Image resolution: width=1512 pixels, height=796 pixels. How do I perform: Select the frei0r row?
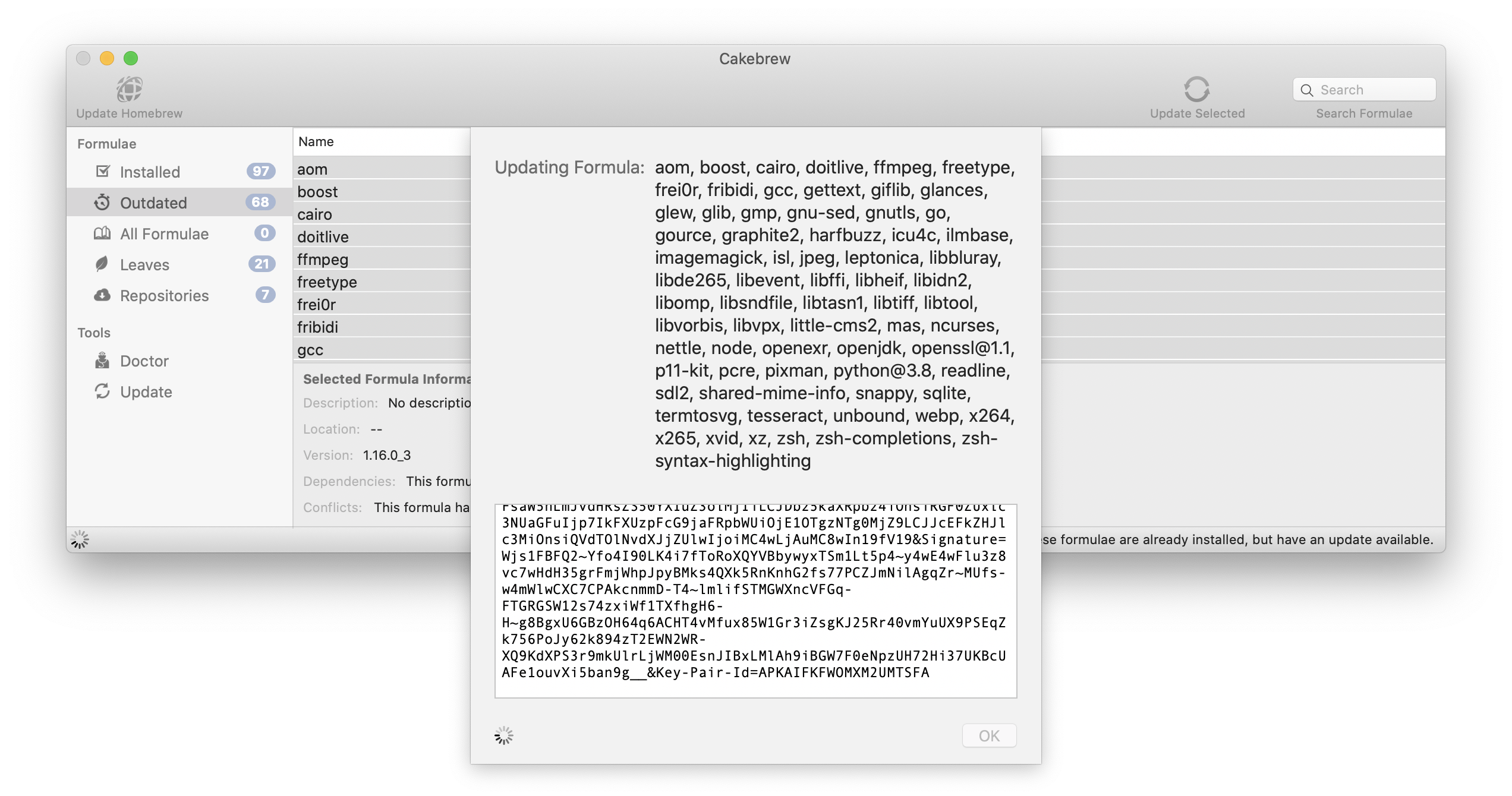tap(382, 304)
